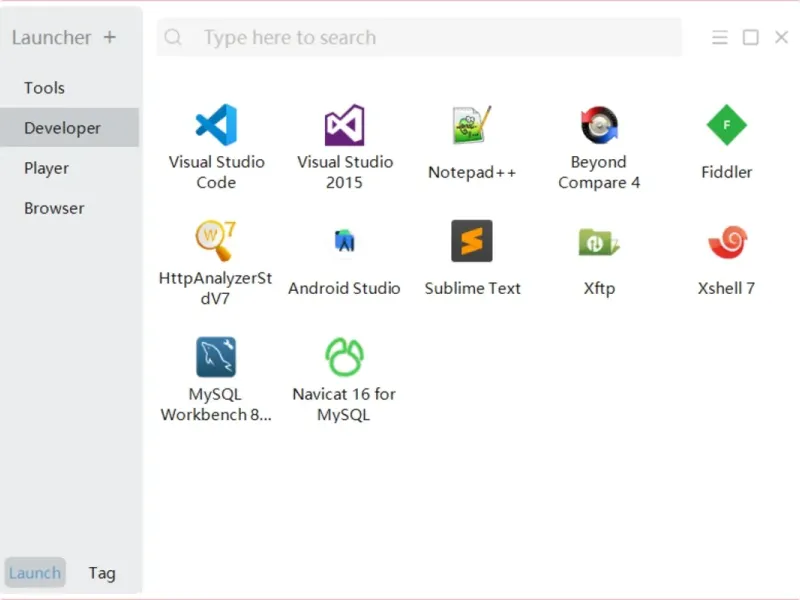Viewport: 800px width, 600px height.
Task: Select the Developer category
Action: [x=62, y=128]
